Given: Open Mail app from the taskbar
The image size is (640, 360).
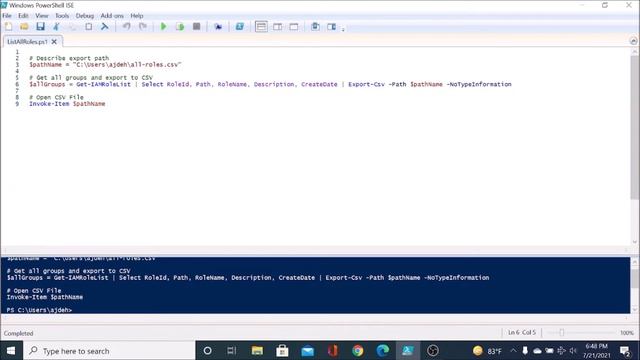Looking at the screenshot, I should 307,351.
